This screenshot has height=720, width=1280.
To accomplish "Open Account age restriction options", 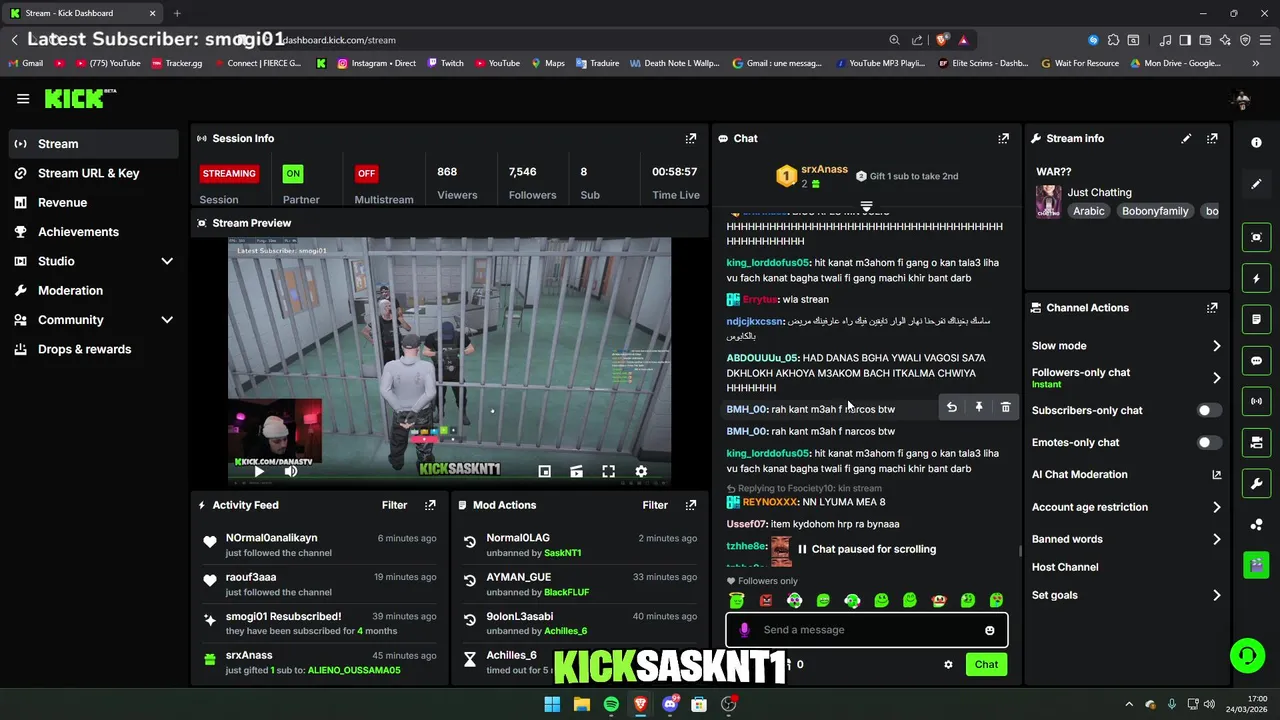I will coord(1126,507).
